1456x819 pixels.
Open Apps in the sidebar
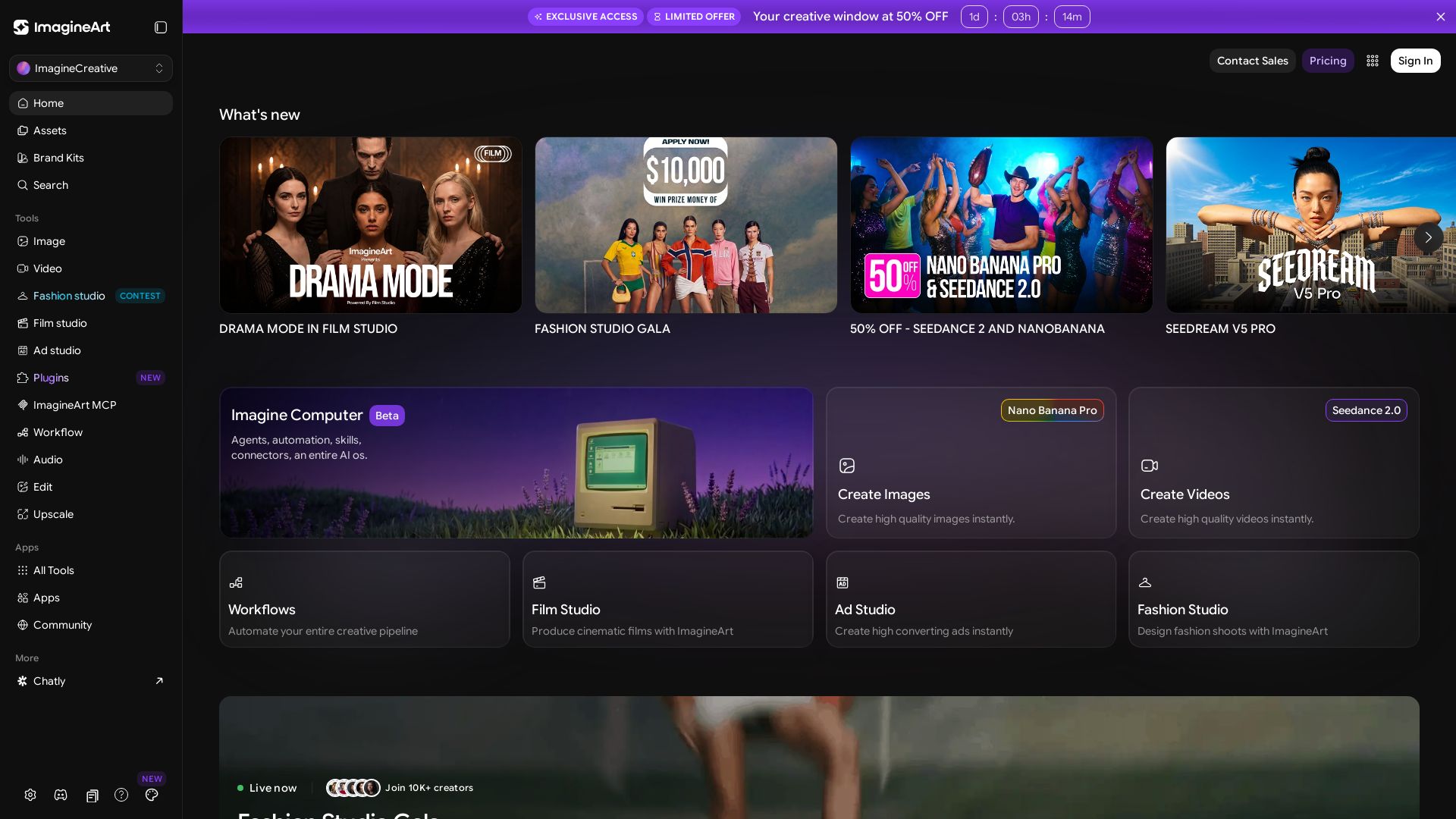tap(91, 598)
